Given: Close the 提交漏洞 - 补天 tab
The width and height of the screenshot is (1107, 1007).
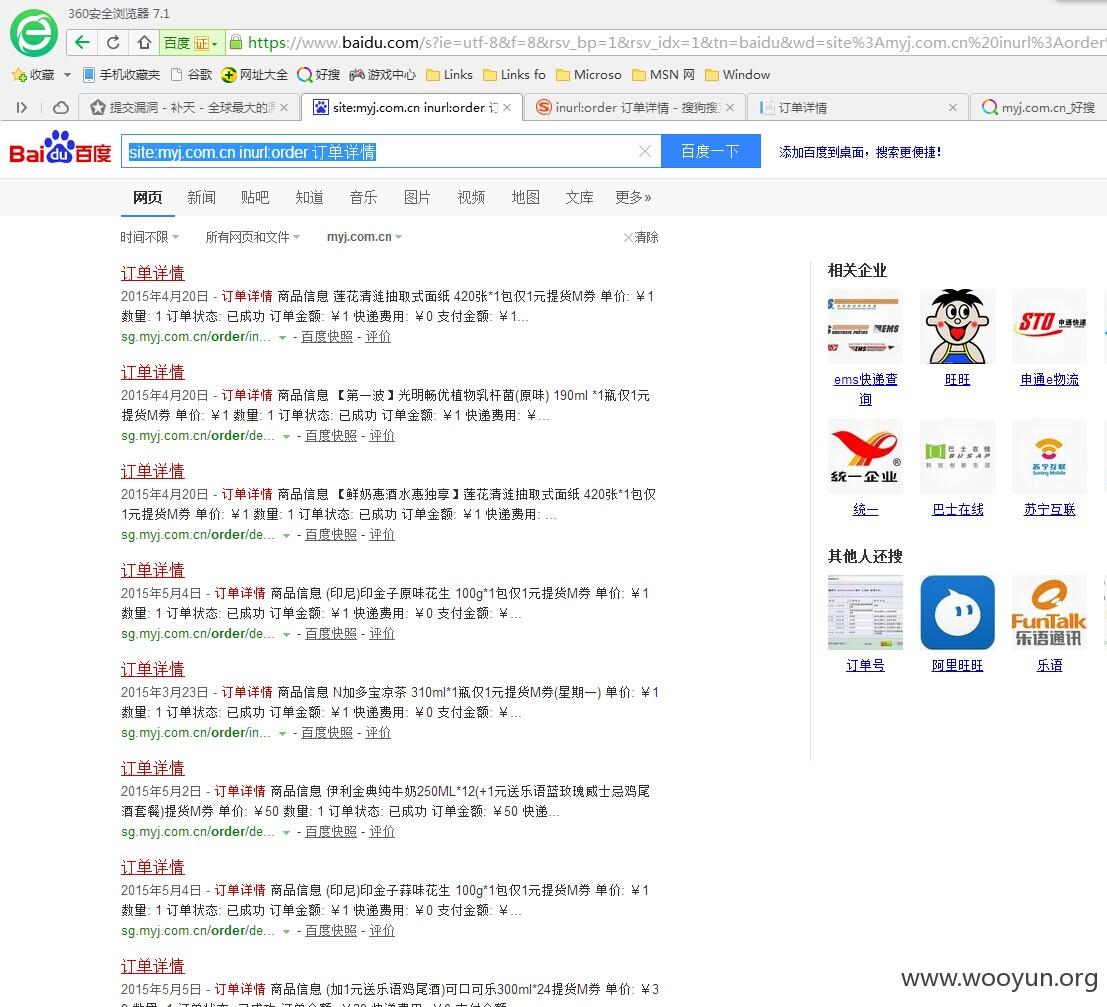Looking at the screenshot, I should [x=284, y=107].
